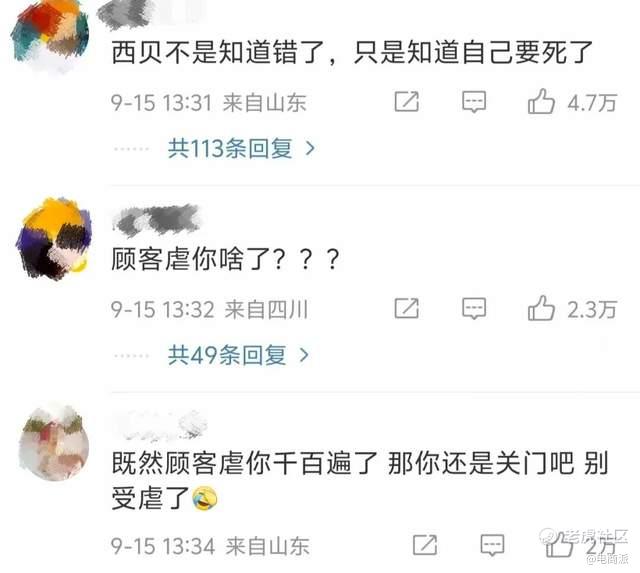The height and width of the screenshot is (573, 640).
Task: Open the blurred username of the 四川 commenter
Action: 156,221
